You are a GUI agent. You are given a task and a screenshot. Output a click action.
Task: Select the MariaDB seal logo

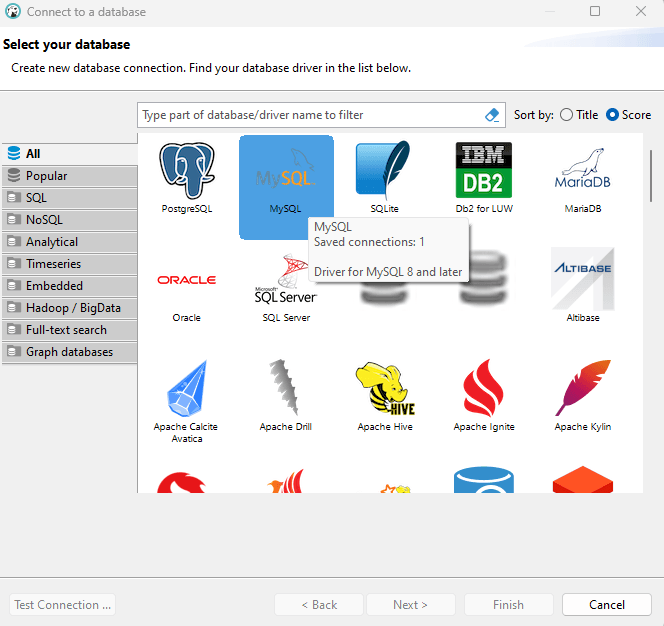[583, 168]
